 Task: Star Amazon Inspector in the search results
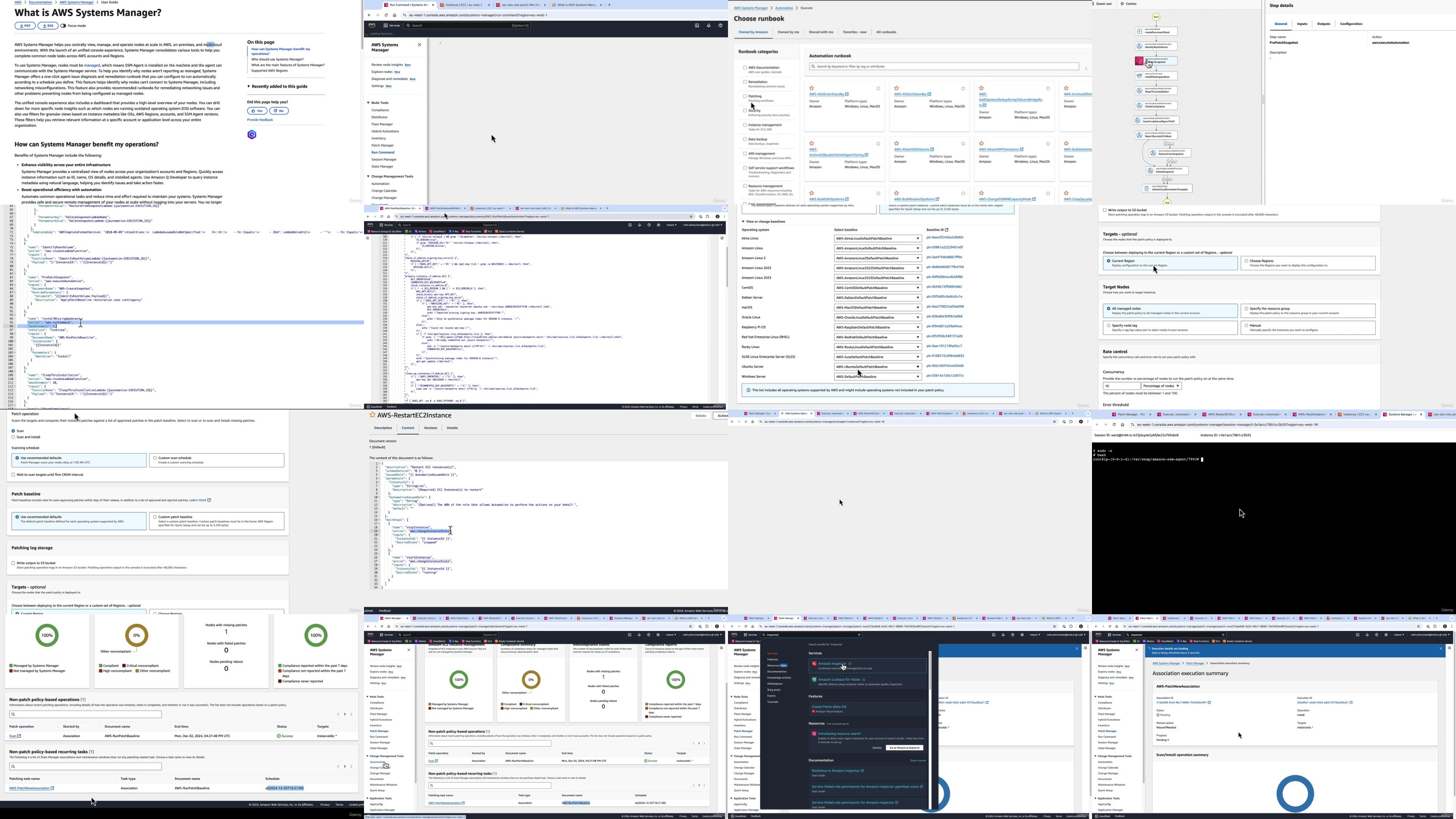(x=849, y=663)
